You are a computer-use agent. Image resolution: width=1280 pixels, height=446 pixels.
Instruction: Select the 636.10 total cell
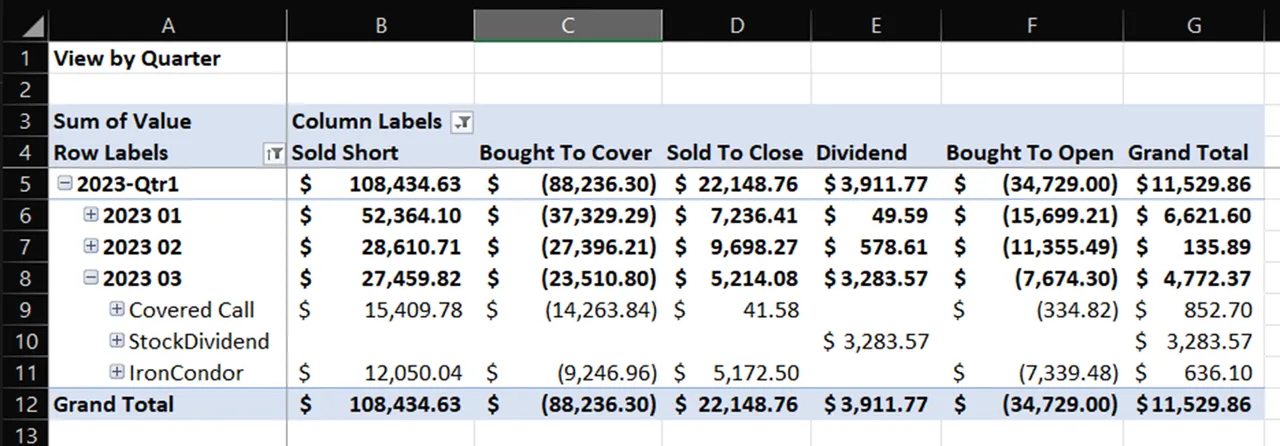pyautogui.click(x=1194, y=373)
